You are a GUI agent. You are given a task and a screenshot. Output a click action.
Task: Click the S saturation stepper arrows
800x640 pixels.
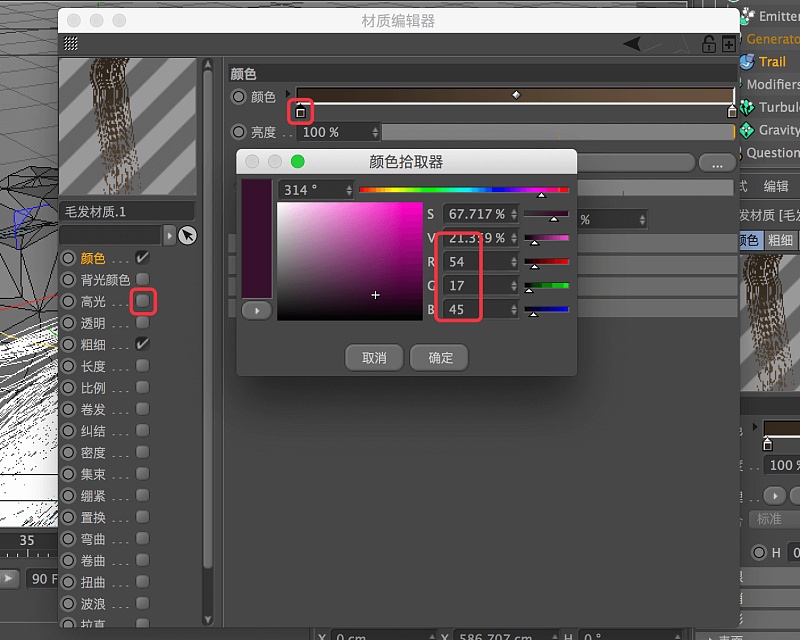(x=514, y=214)
